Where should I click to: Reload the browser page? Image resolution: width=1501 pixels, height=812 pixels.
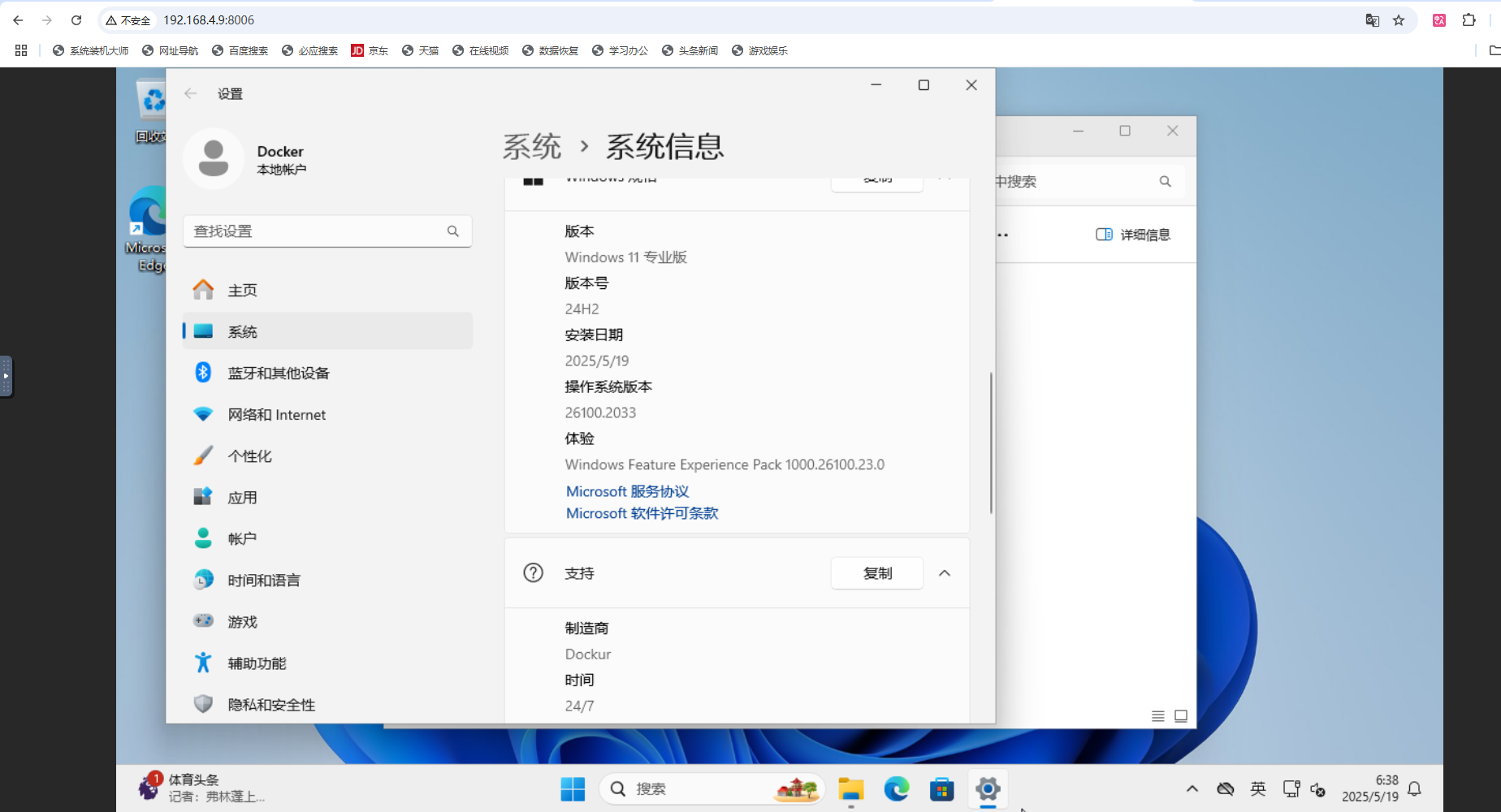coord(76,20)
